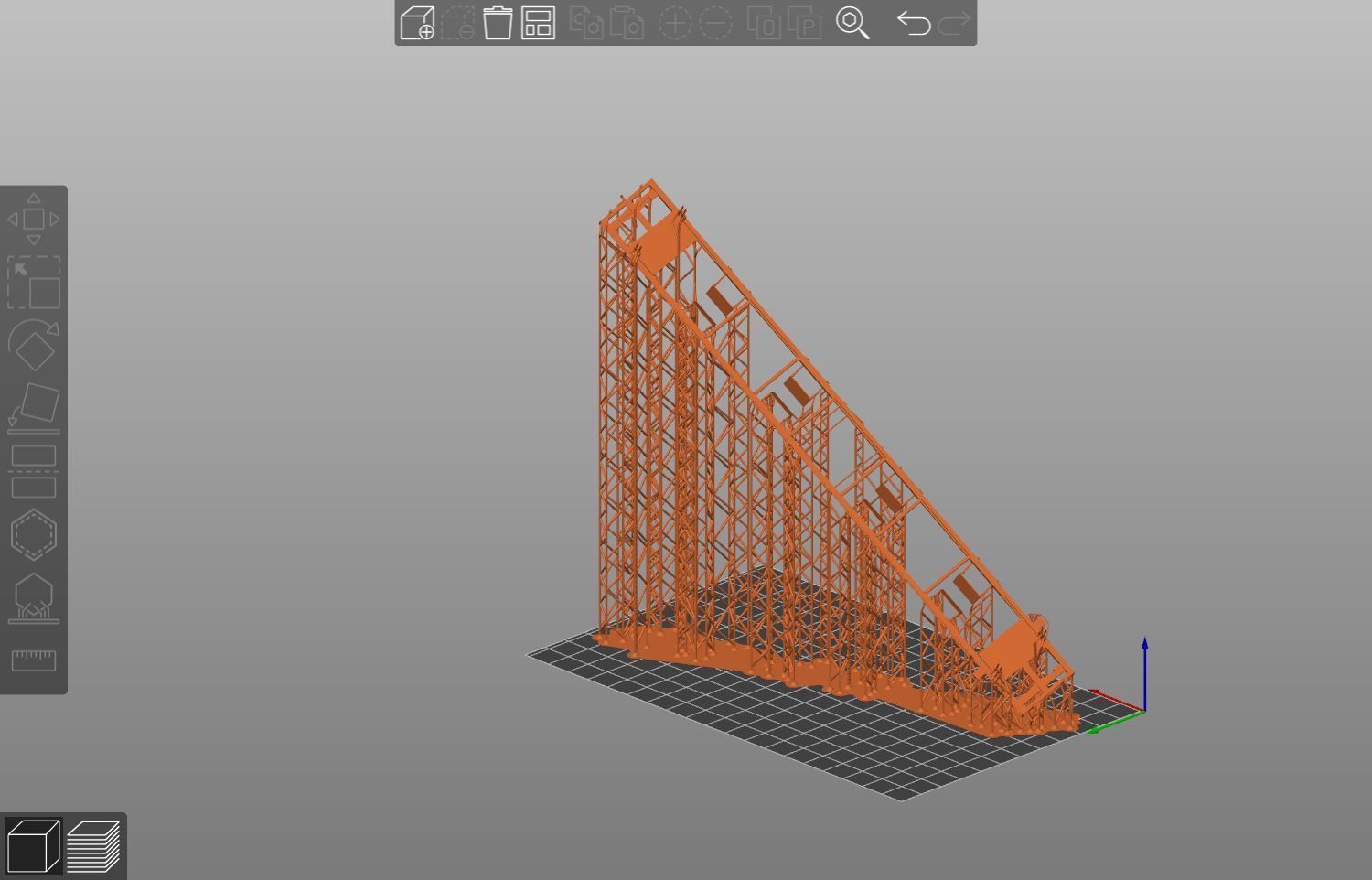Click the Copy icon in toolbar

[586, 23]
